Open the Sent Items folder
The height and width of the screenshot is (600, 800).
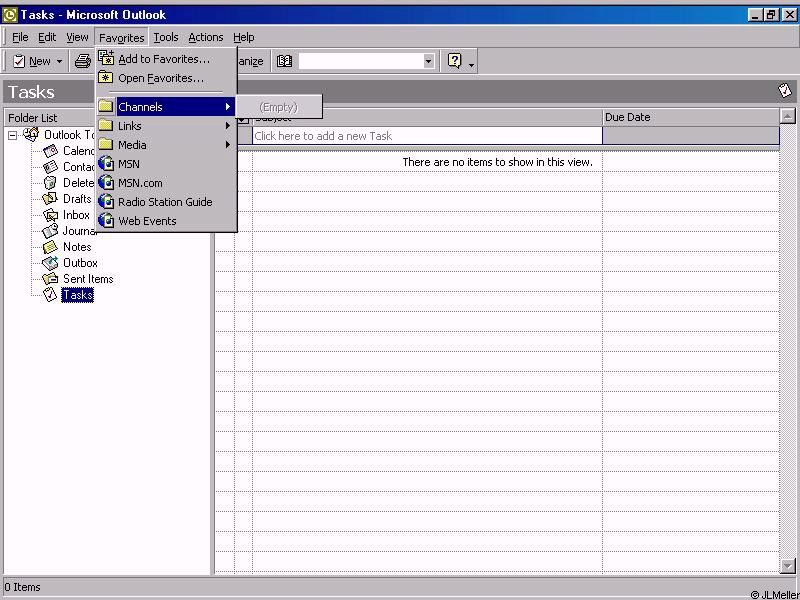(88, 279)
